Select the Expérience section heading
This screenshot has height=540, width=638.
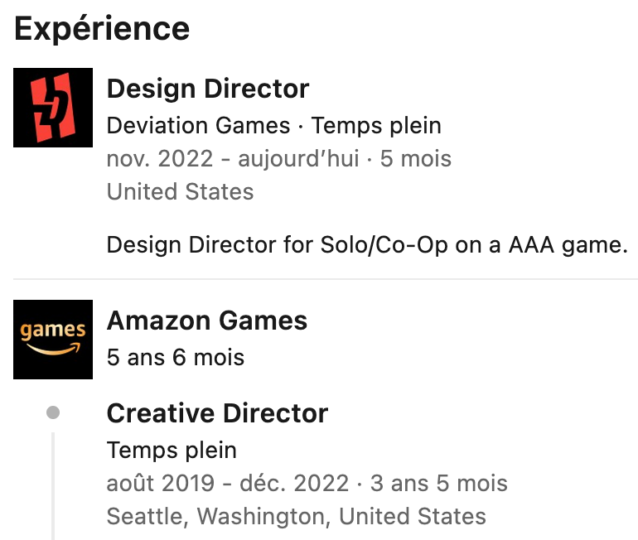point(102,29)
